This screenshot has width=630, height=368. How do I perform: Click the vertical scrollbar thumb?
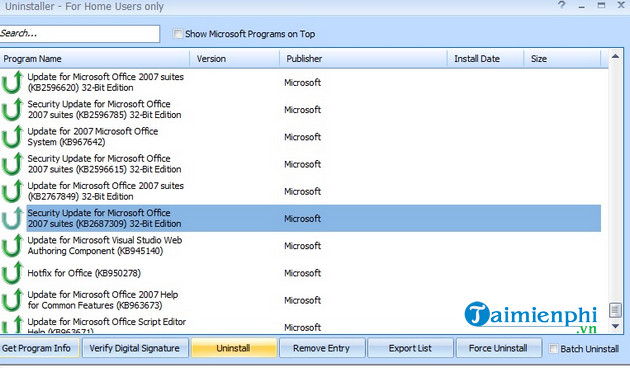615,310
